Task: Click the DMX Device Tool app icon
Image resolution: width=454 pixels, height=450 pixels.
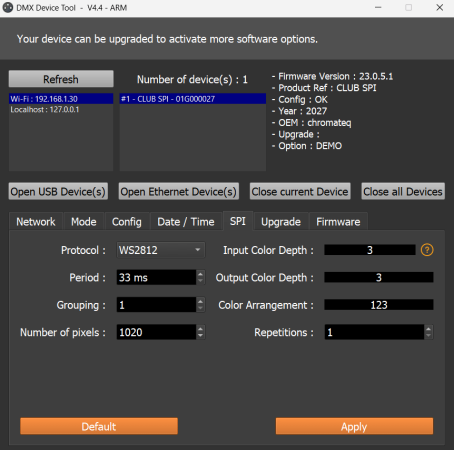Action: click(8, 7)
